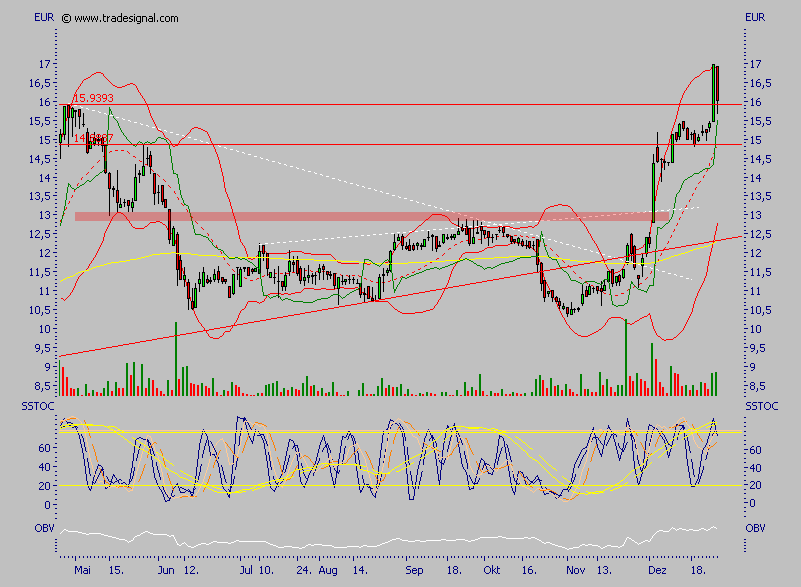This screenshot has width=801, height=587.
Task: Click the OBV label on right side
Action: tap(756, 527)
